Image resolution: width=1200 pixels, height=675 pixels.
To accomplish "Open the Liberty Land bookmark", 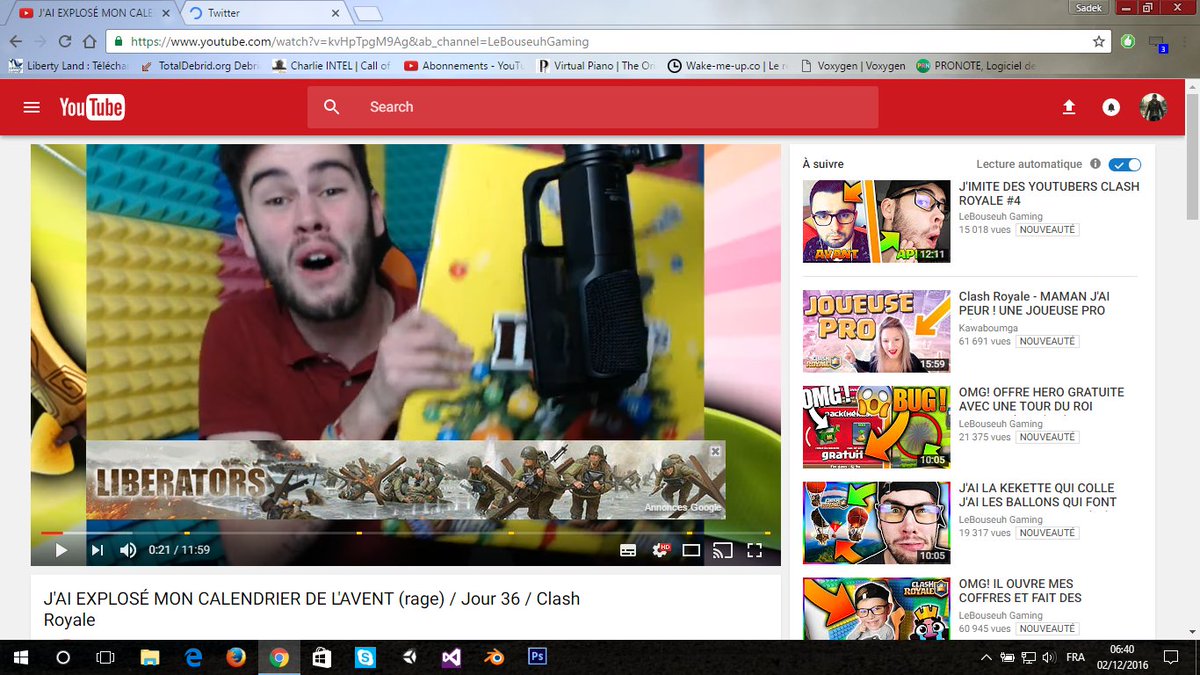I will (x=69, y=66).
